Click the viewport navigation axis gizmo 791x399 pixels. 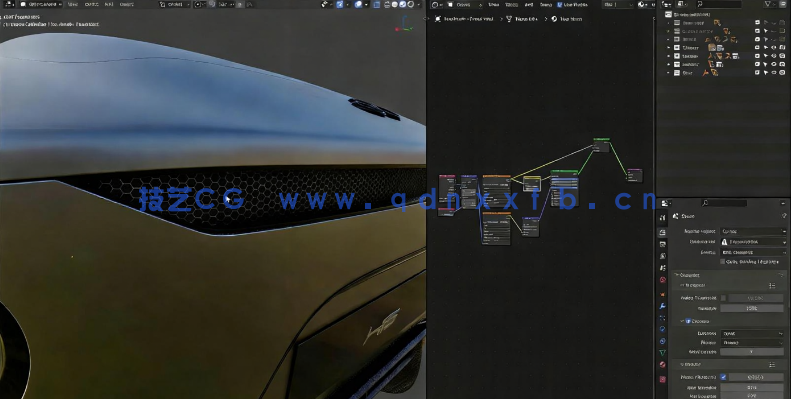pyautogui.click(x=405, y=23)
